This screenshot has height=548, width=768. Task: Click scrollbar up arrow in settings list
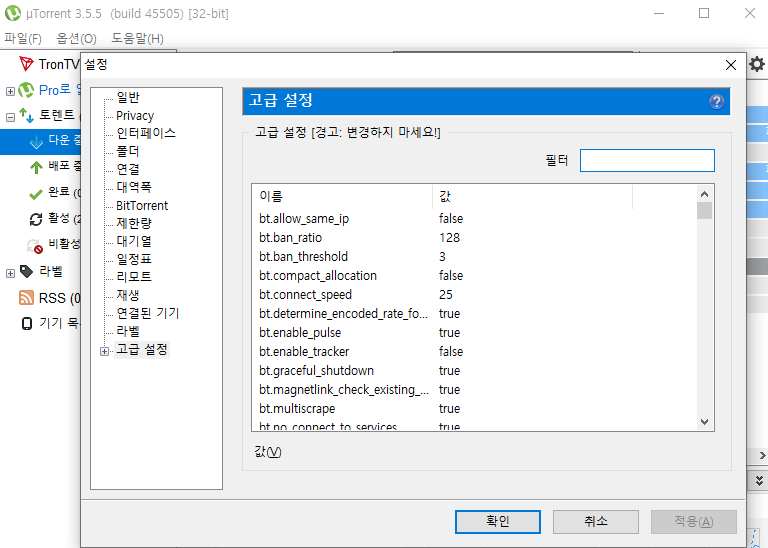(x=704, y=194)
